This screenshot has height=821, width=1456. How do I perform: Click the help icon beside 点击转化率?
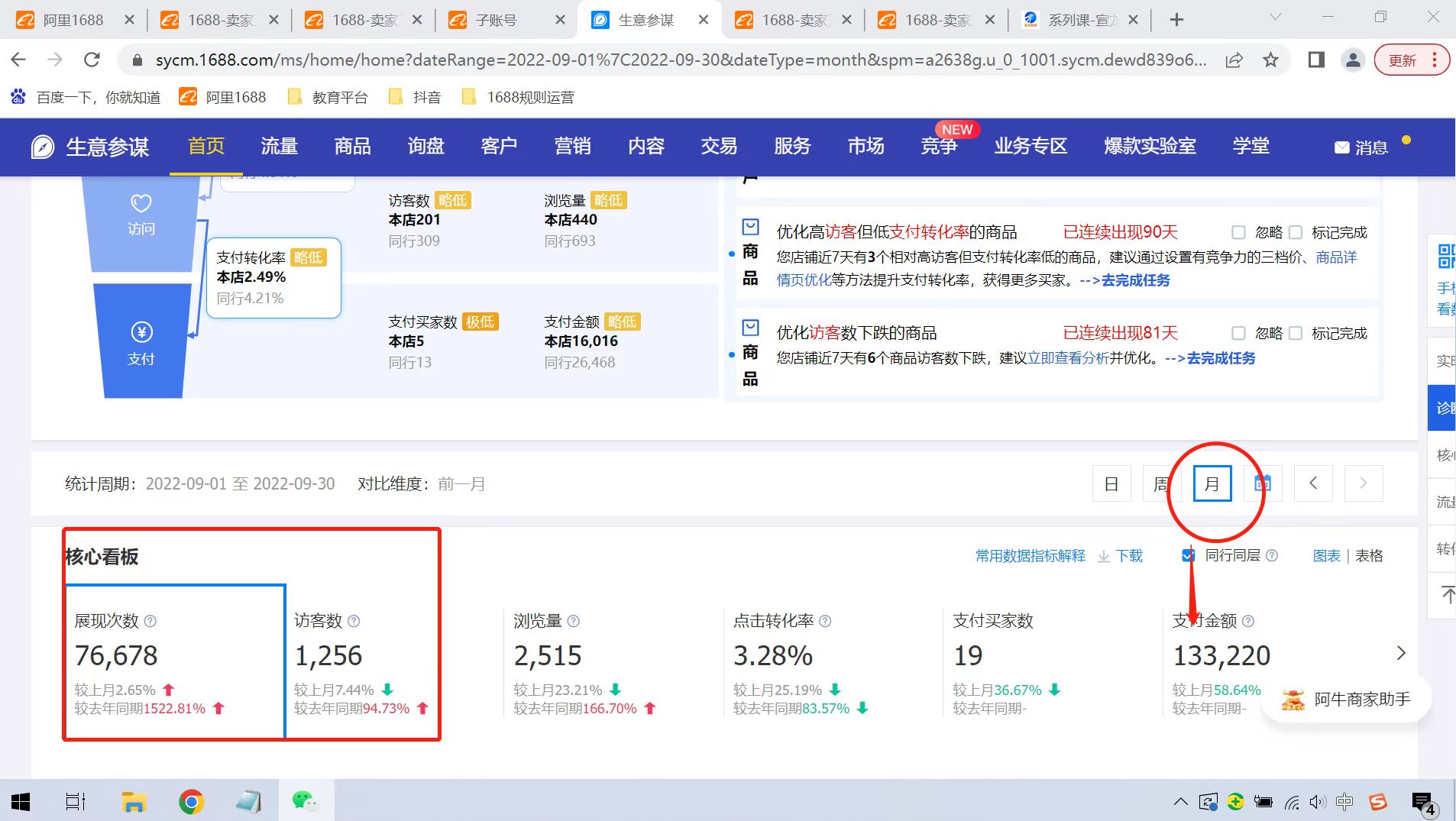825,622
